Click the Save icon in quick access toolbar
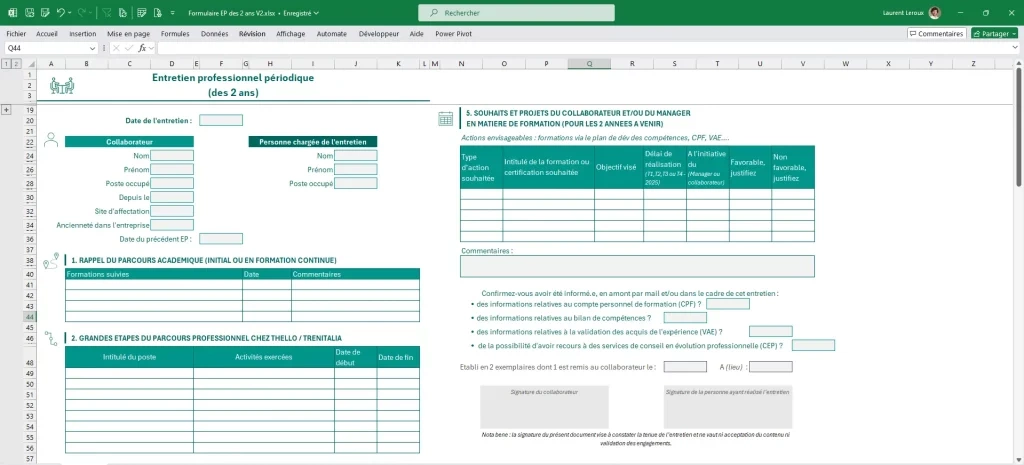Viewport: 1024px width, 465px height. point(29,12)
